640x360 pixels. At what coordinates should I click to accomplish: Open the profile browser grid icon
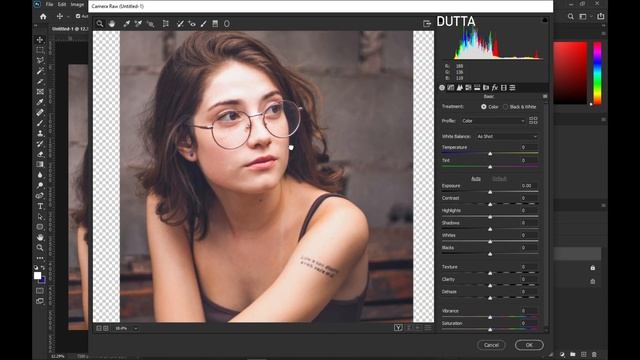533,120
